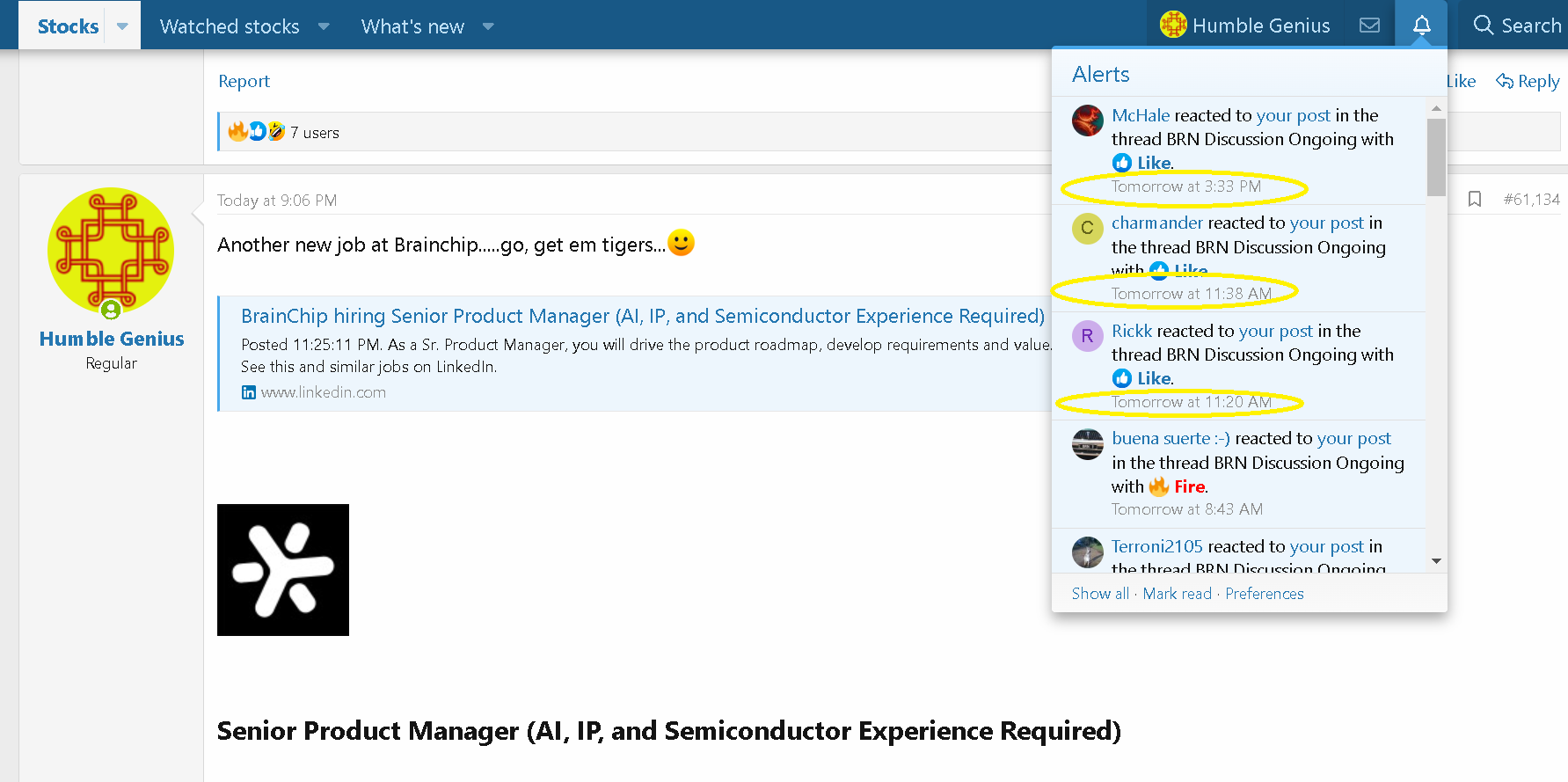This screenshot has width=1568, height=782.
Task: Click charmander's avatar in alerts list
Action: pos(1087,229)
